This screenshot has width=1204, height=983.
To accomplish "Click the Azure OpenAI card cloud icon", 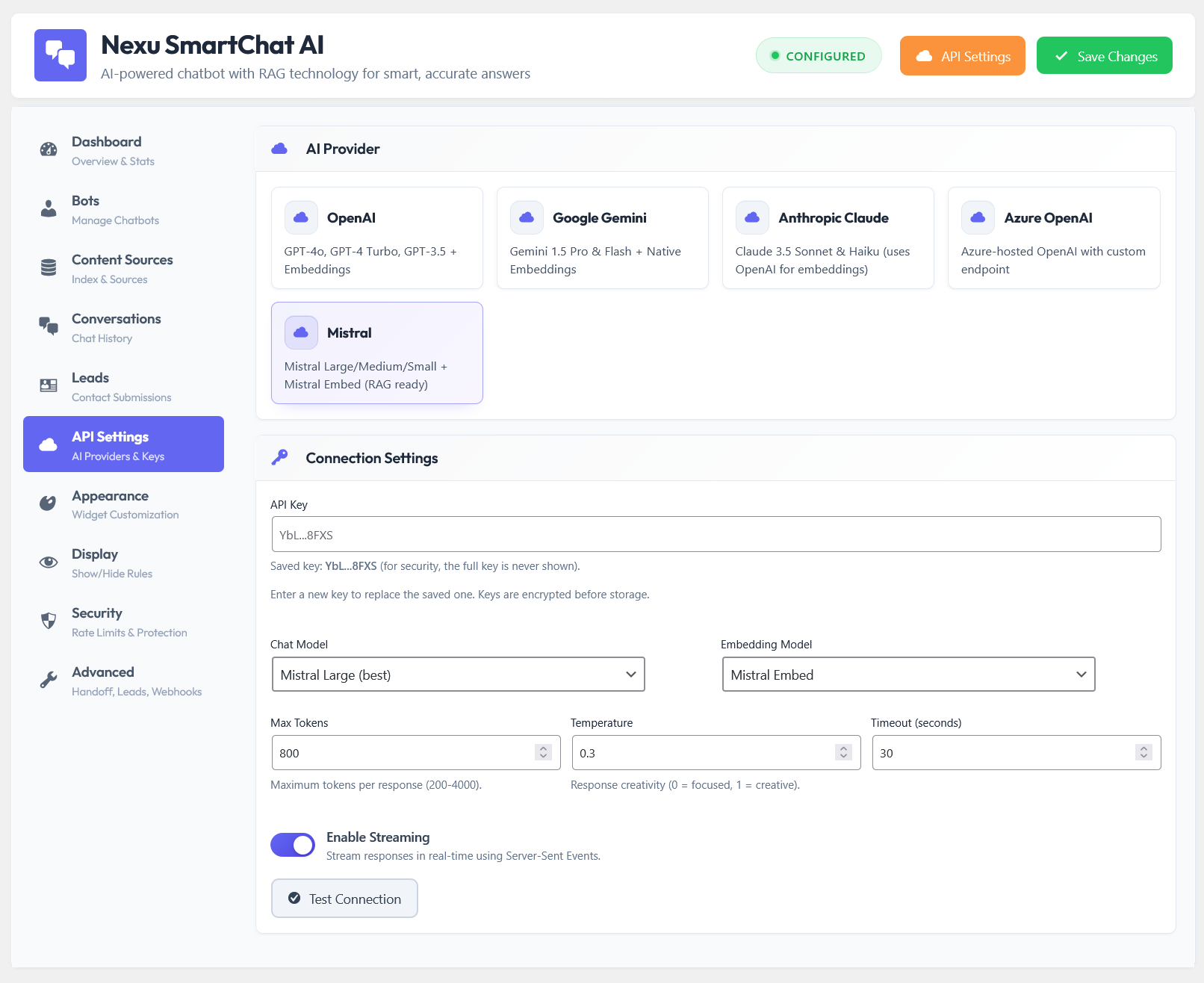I will [x=978, y=217].
